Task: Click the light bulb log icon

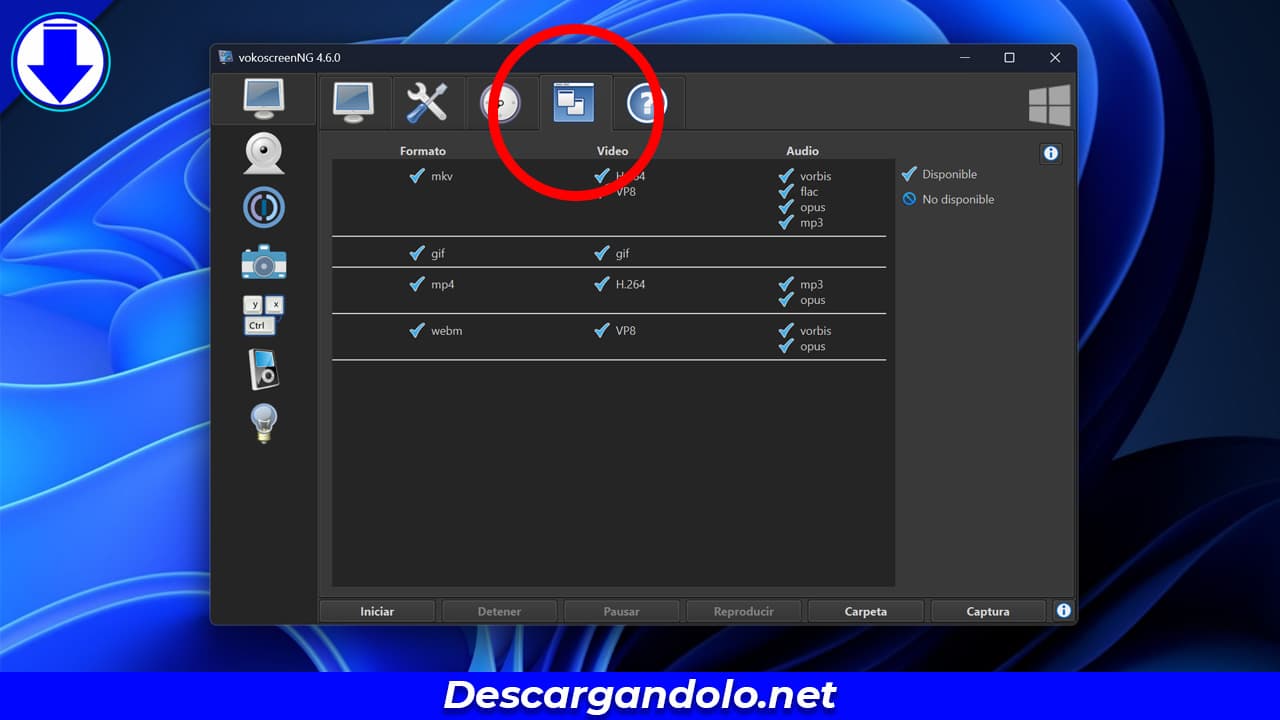Action: (x=264, y=423)
